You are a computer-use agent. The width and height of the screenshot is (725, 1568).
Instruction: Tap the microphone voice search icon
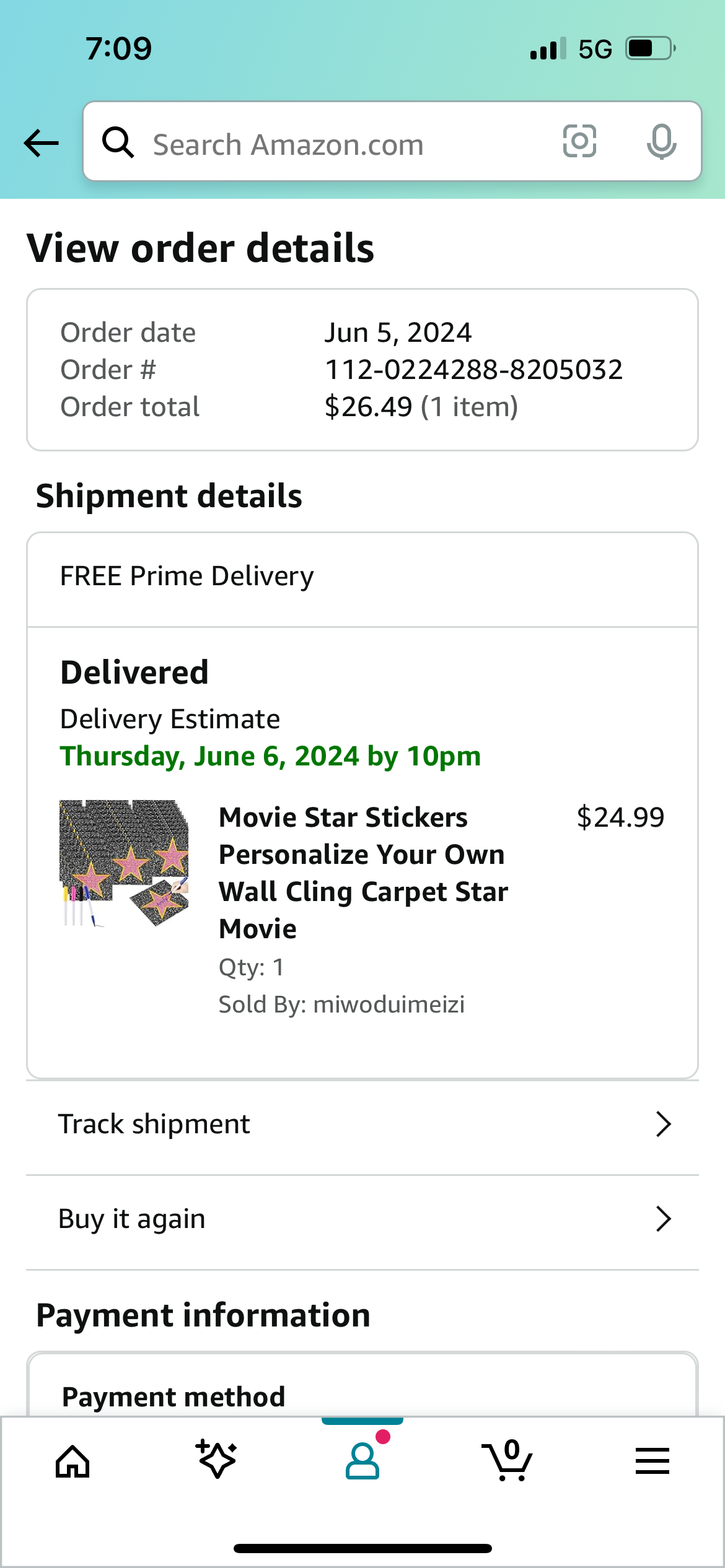click(x=661, y=142)
